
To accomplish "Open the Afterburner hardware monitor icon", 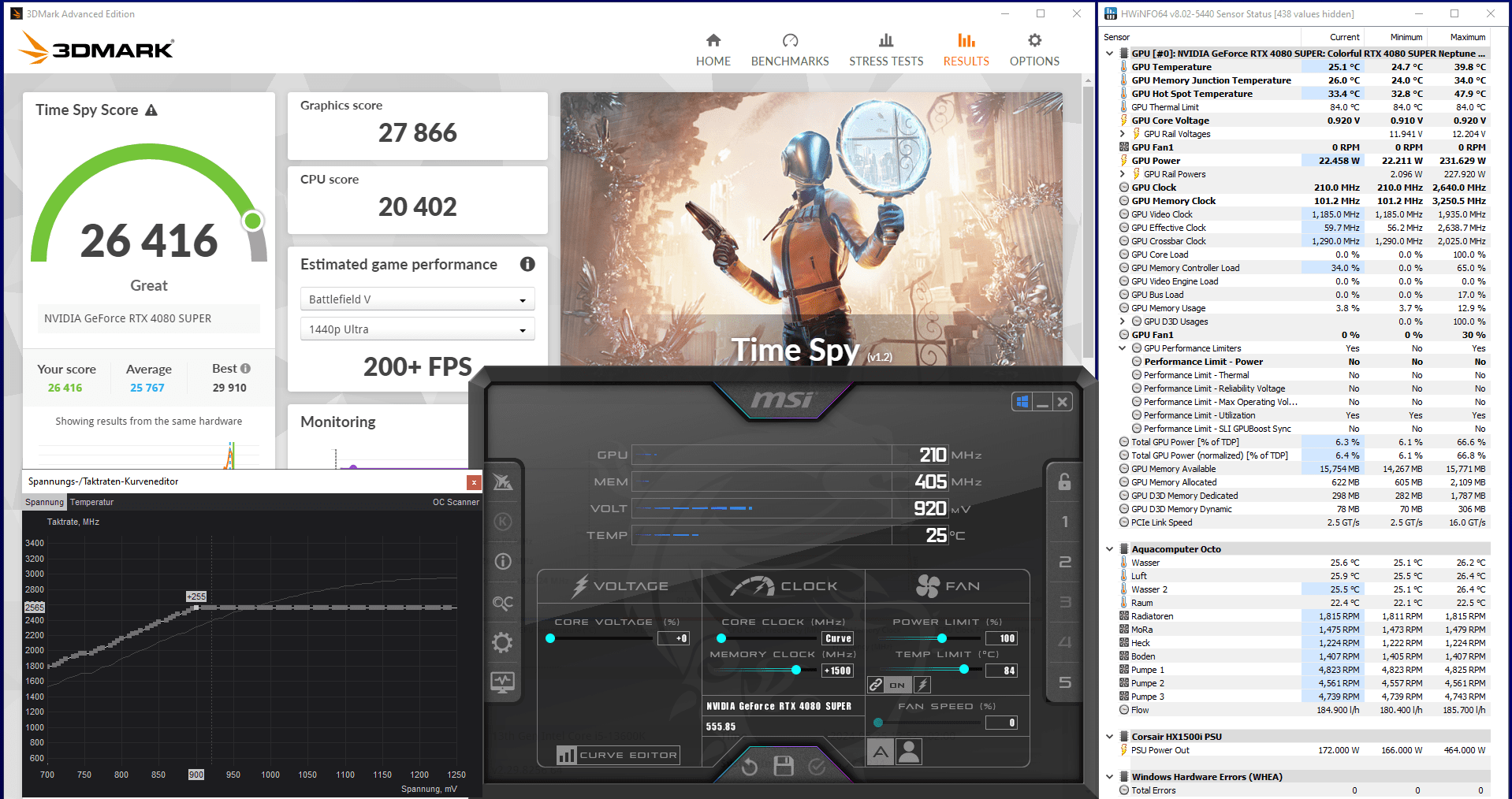I will [x=503, y=682].
